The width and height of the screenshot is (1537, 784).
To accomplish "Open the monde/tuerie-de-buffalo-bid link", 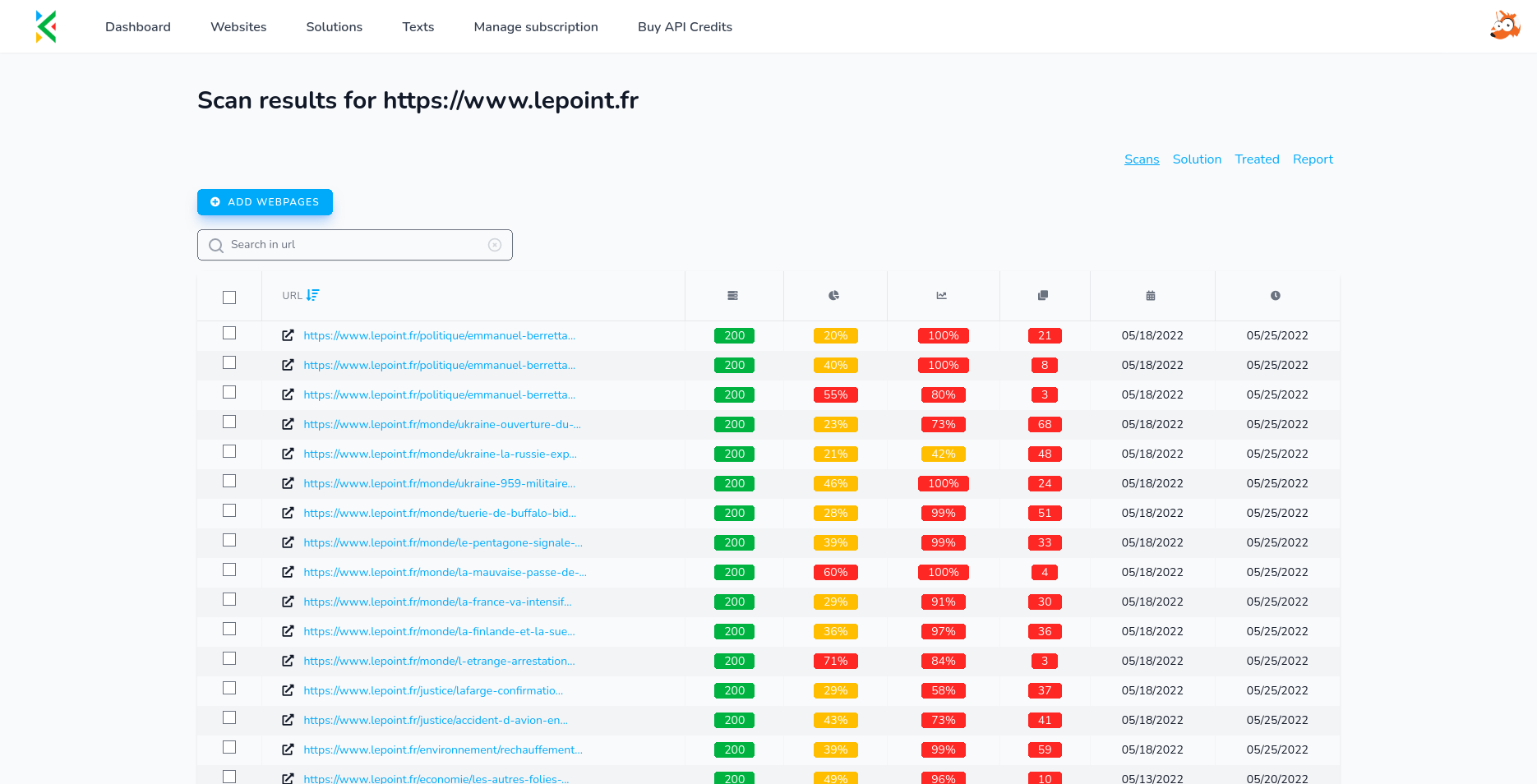I will click(x=440, y=513).
